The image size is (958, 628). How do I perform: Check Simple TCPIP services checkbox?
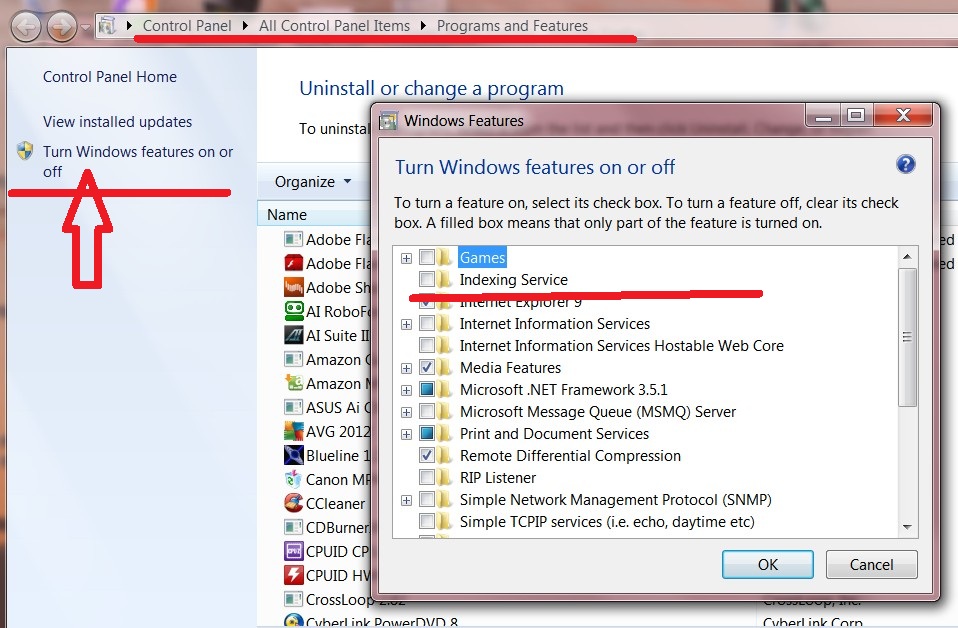[427, 521]
